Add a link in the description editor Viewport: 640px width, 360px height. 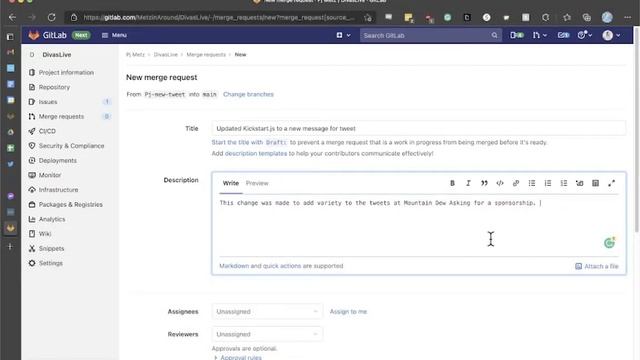[516, 183]
